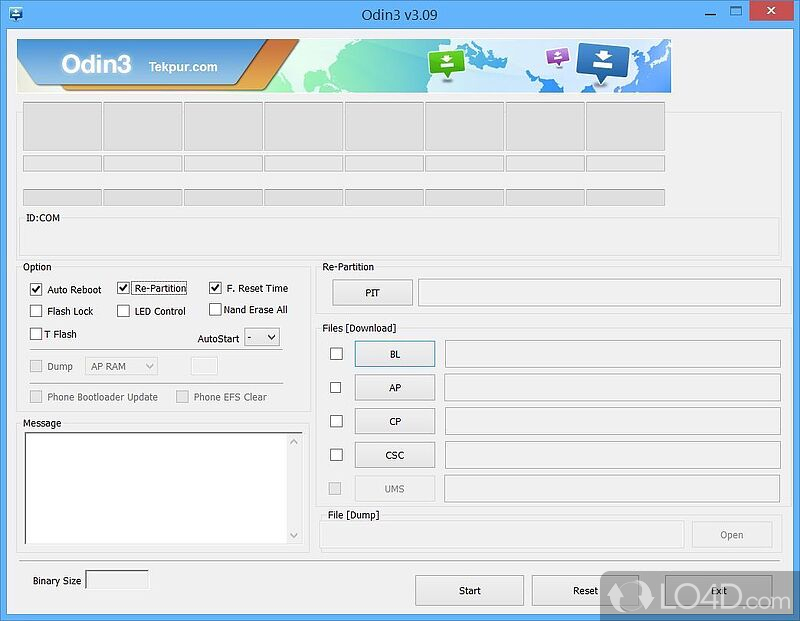800x621 pixels.
Task: Click the Reset button
Action: click(x=585, y=590)
